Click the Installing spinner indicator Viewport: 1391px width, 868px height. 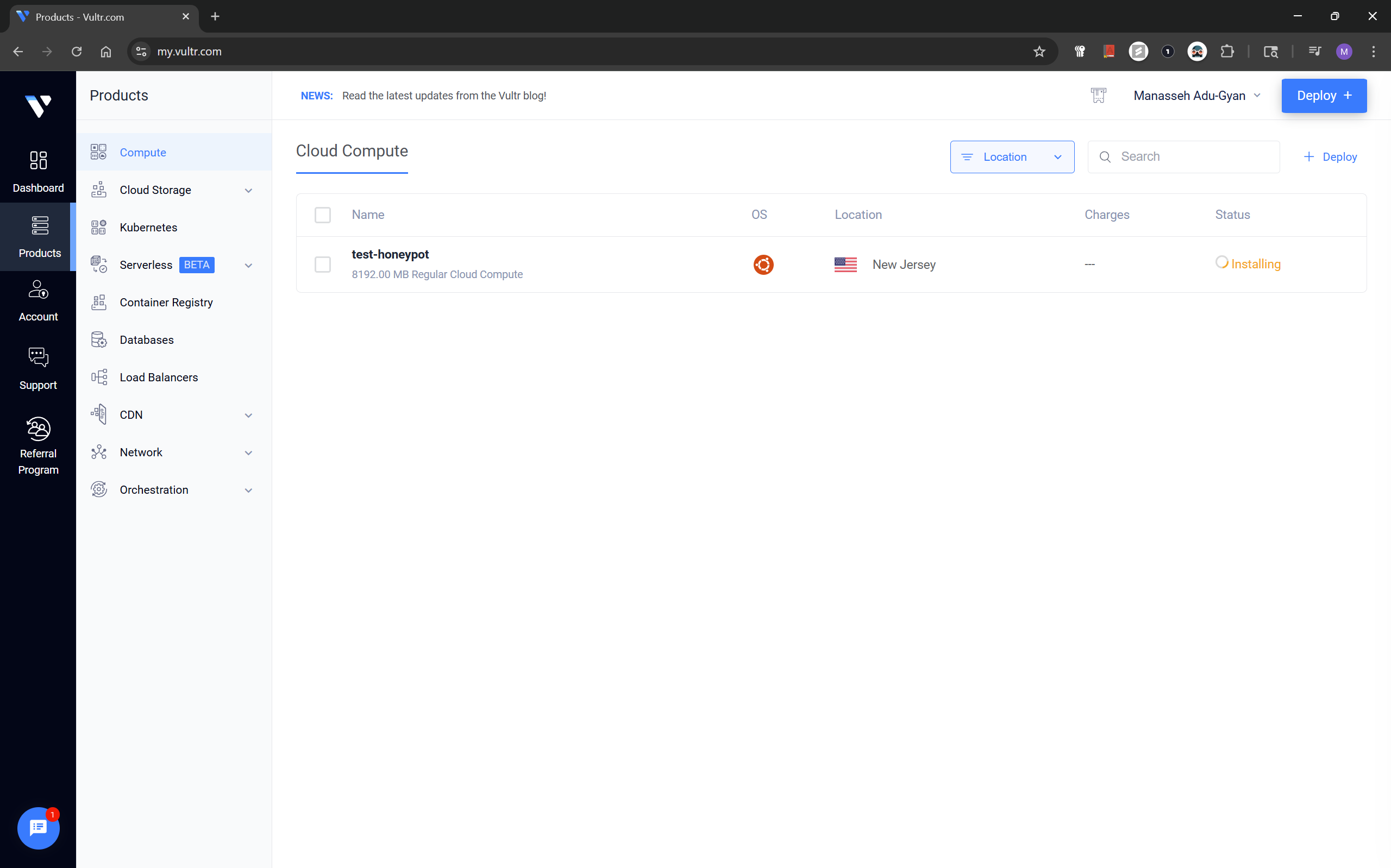(1221, 262)
